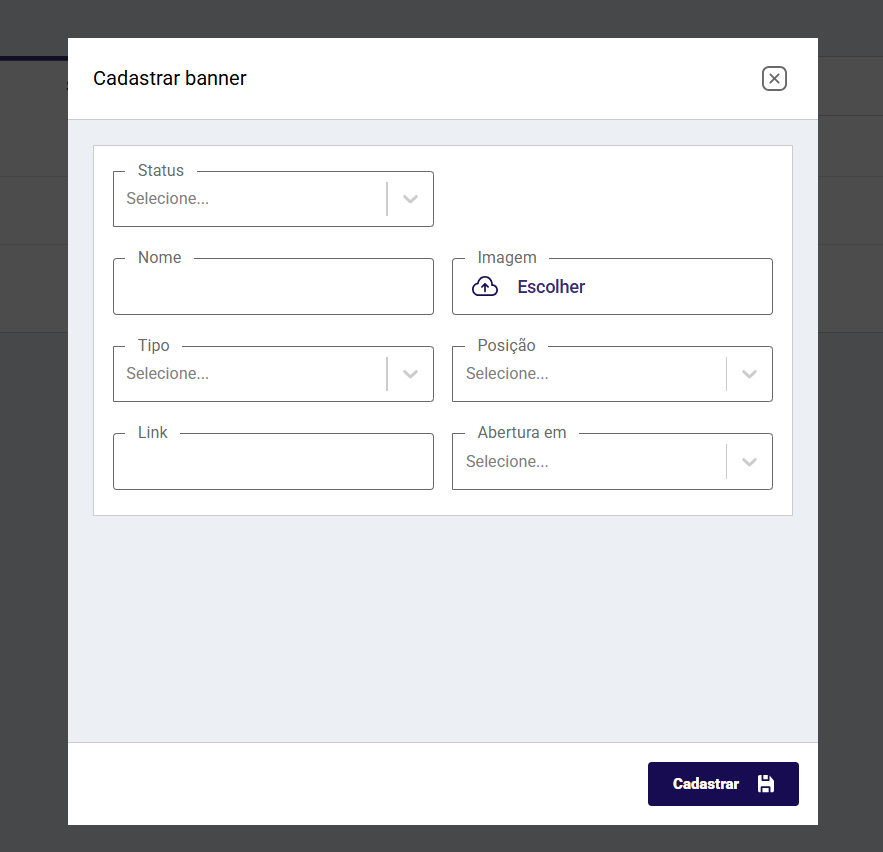Click the Imagem field label
The height and width of the screenshot is (852, 883).
tap(507, 257)
